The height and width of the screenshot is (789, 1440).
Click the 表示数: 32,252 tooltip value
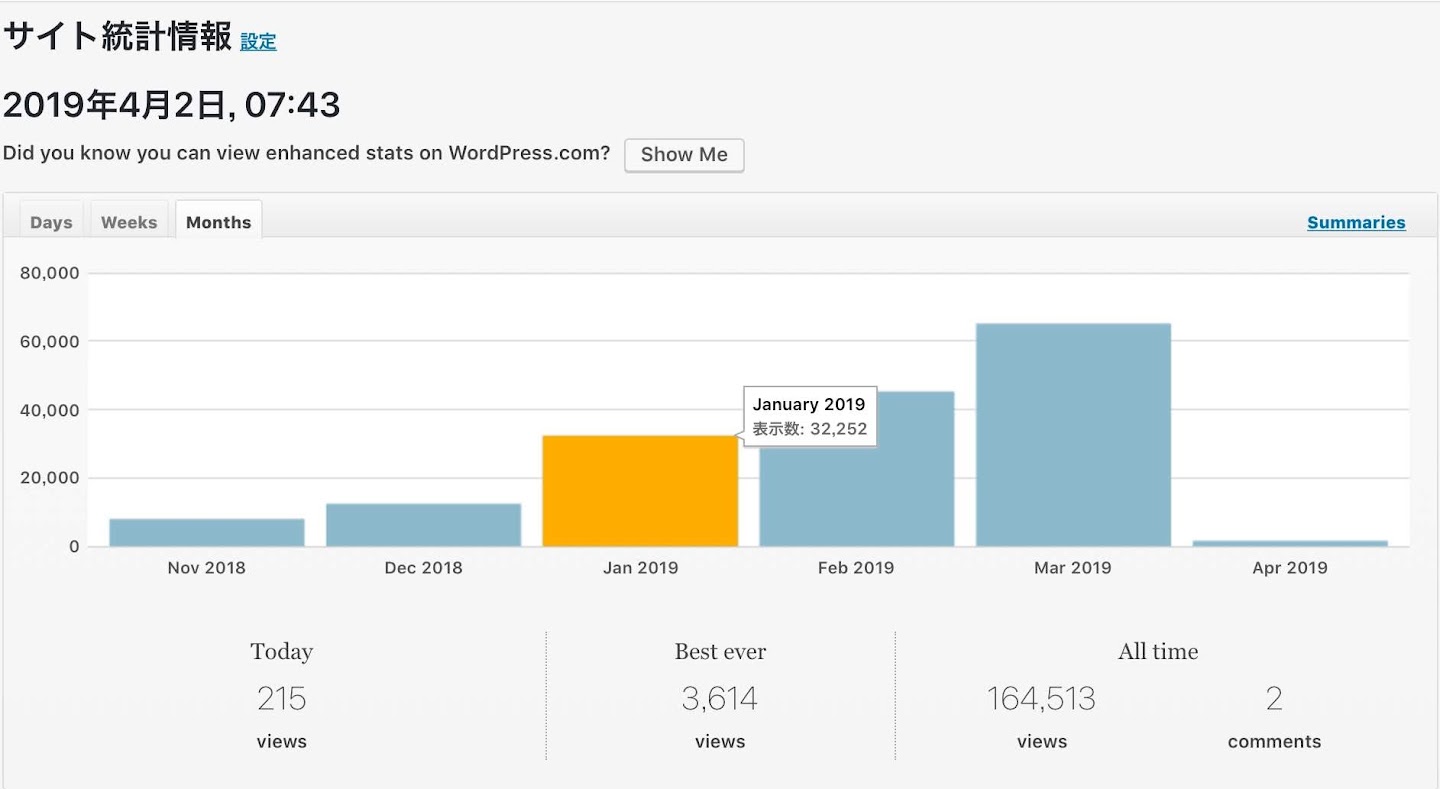pos(810,430)
